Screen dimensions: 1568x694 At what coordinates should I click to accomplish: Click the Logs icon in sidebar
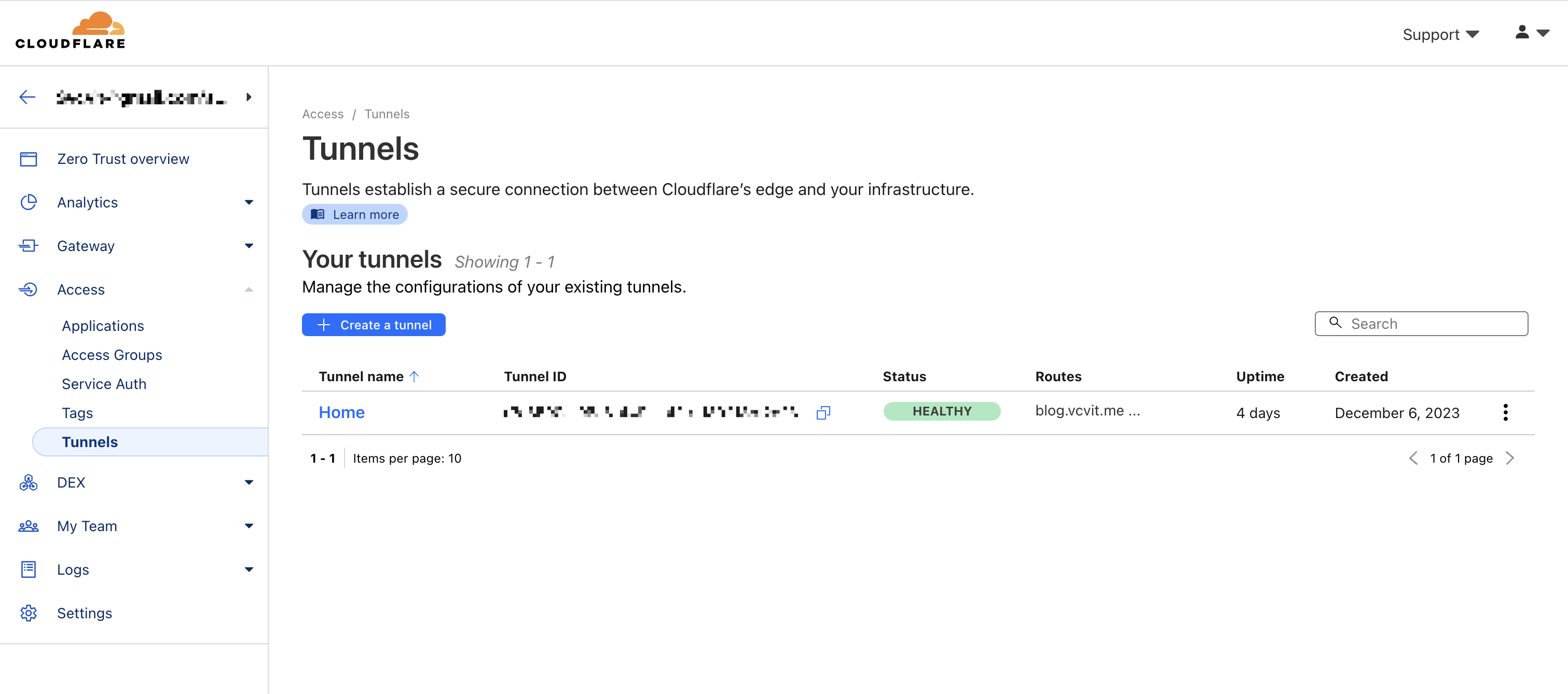(29, 570)
